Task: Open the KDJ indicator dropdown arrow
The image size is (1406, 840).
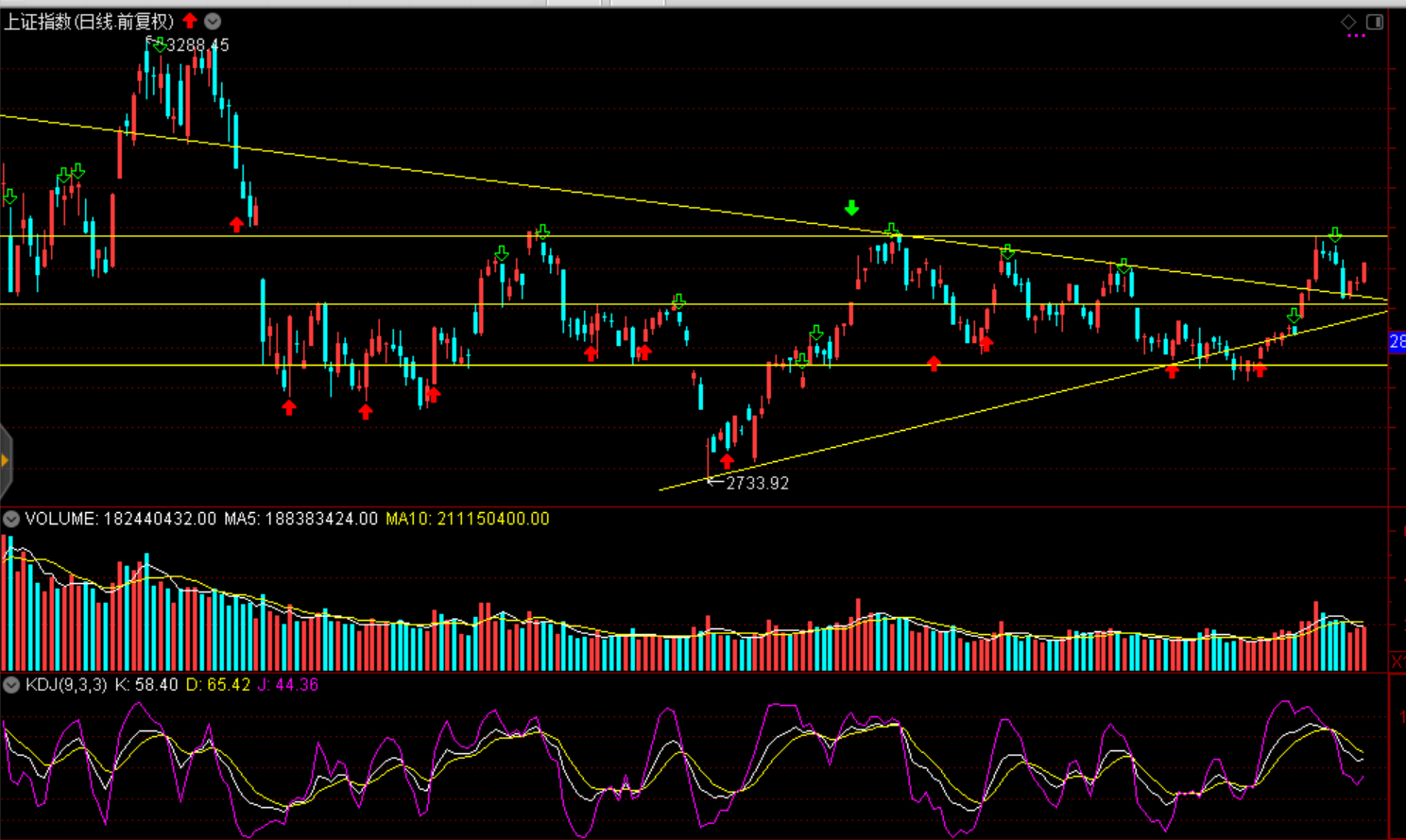Action: 11,685
